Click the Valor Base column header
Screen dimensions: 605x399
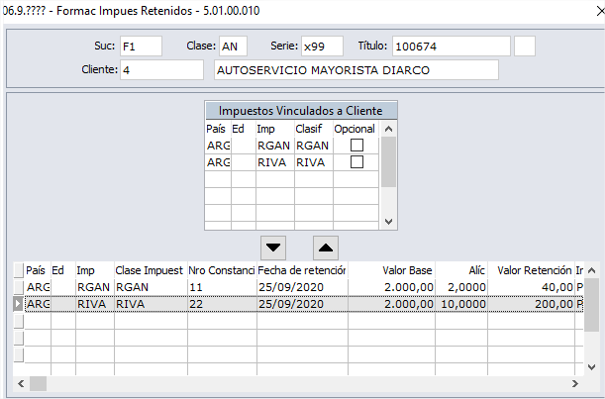[x=392, y=271]
